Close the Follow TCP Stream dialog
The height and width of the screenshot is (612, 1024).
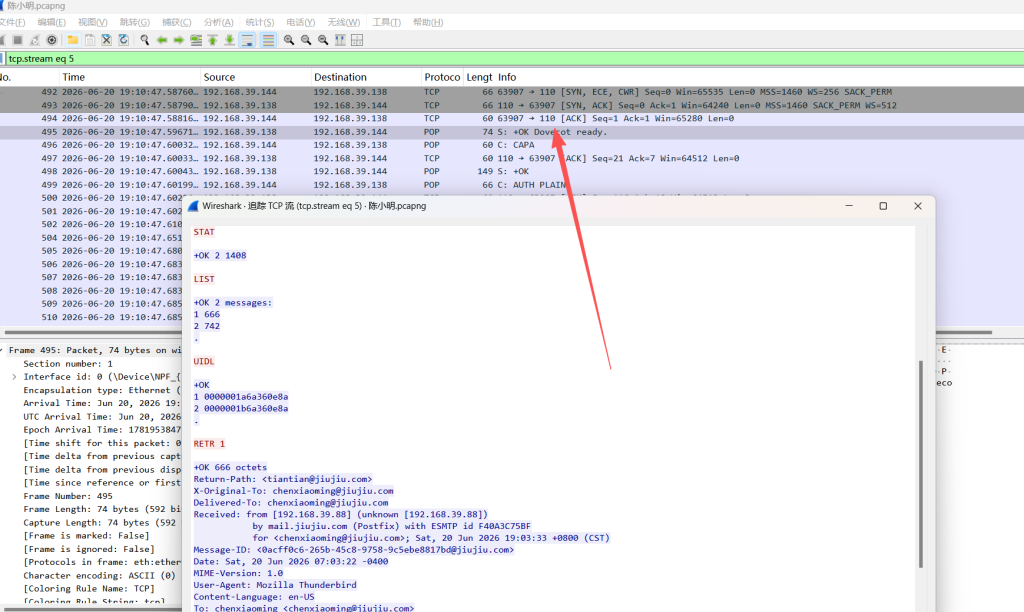click(918, 206)
